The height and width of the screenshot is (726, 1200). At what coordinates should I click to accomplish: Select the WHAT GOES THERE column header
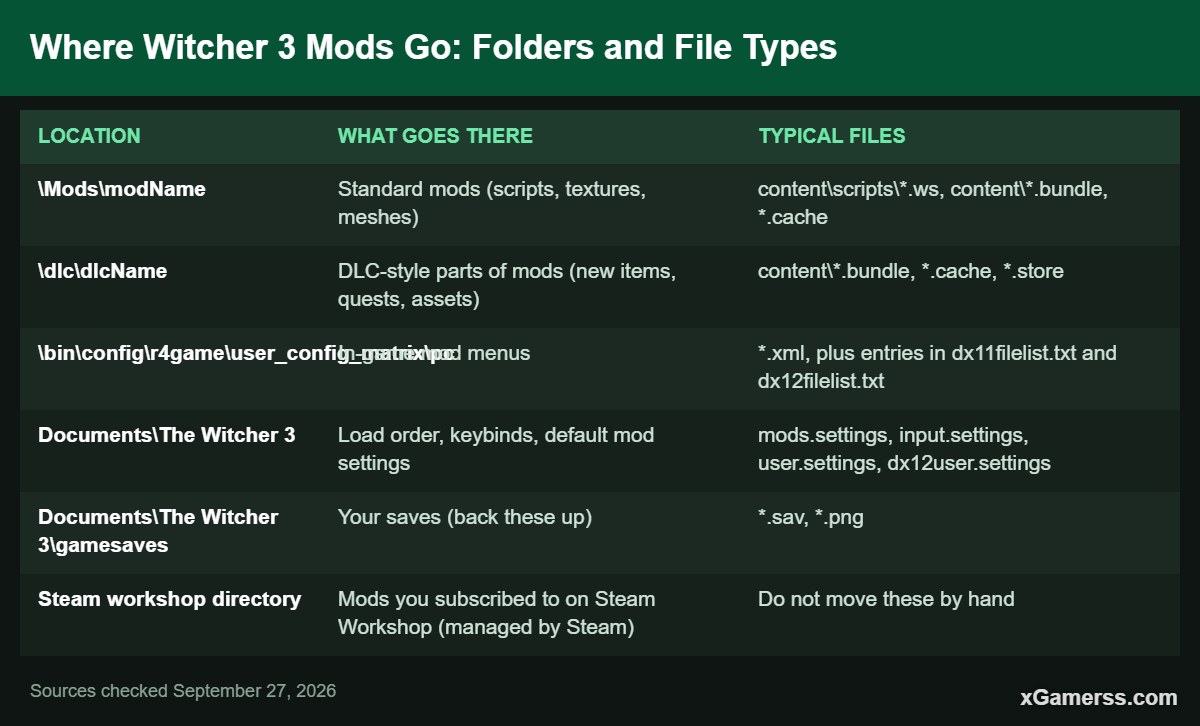click(435, 136)
